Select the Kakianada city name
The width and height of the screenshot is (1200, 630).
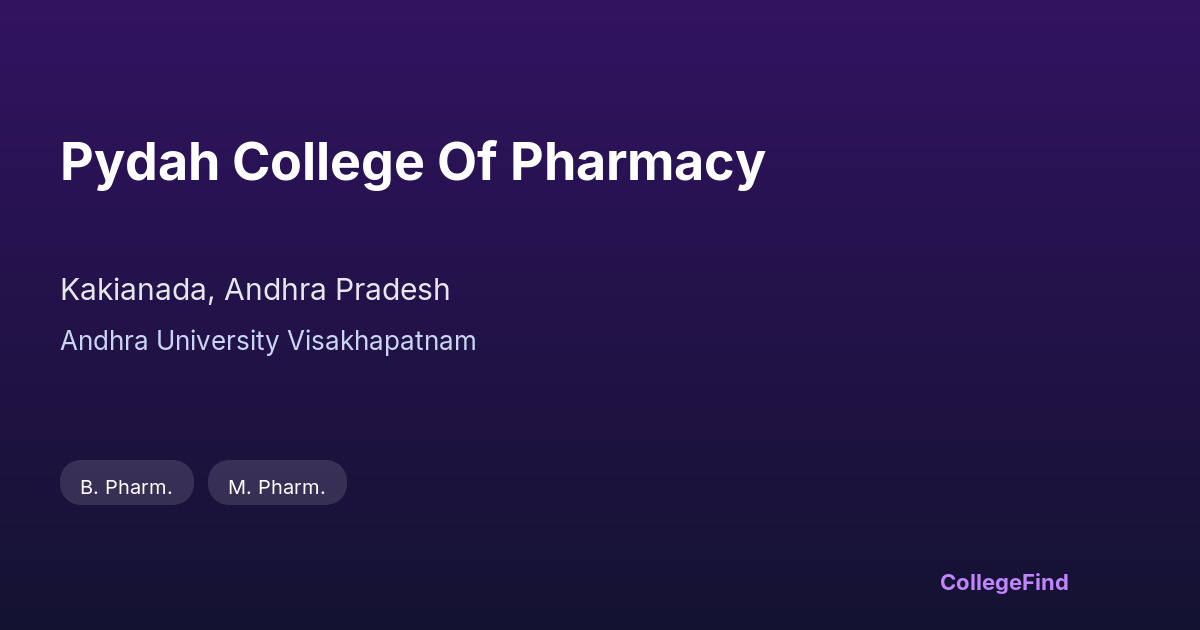(135, 290)
